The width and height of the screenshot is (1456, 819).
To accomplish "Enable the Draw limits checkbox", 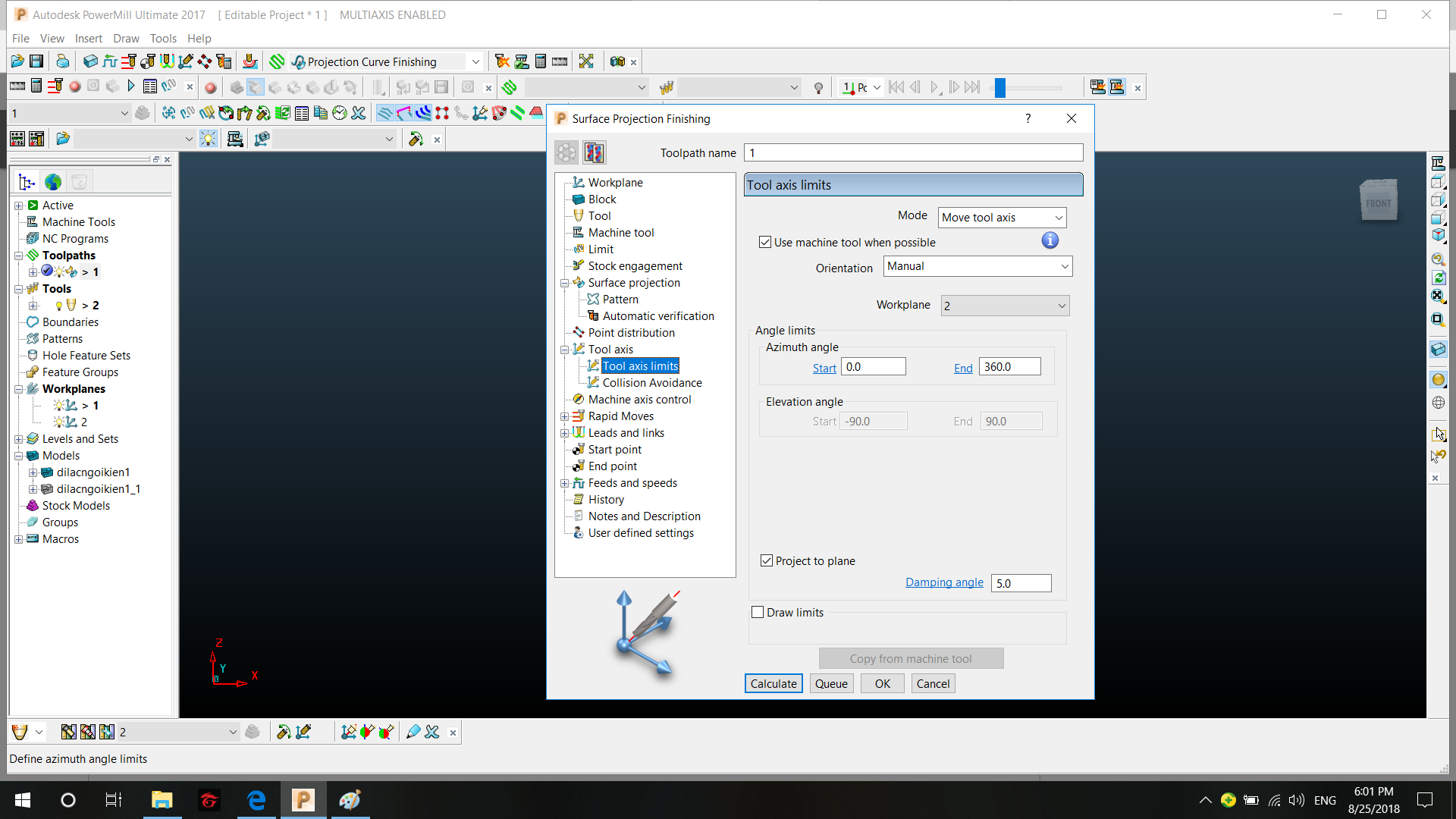I will pyautogui.click(x=758, y=612).
